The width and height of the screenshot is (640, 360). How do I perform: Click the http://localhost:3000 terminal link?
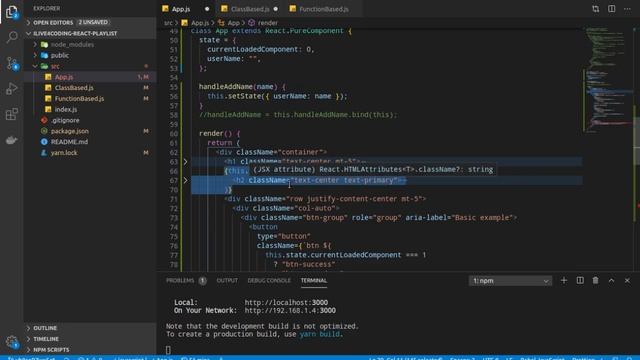click(286, 302)
